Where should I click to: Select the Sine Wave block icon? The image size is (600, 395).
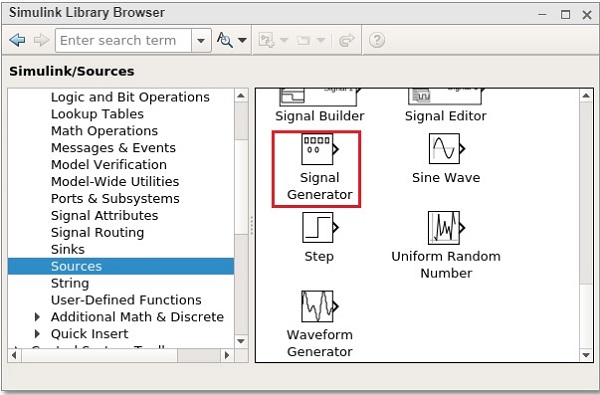[447, 149]
